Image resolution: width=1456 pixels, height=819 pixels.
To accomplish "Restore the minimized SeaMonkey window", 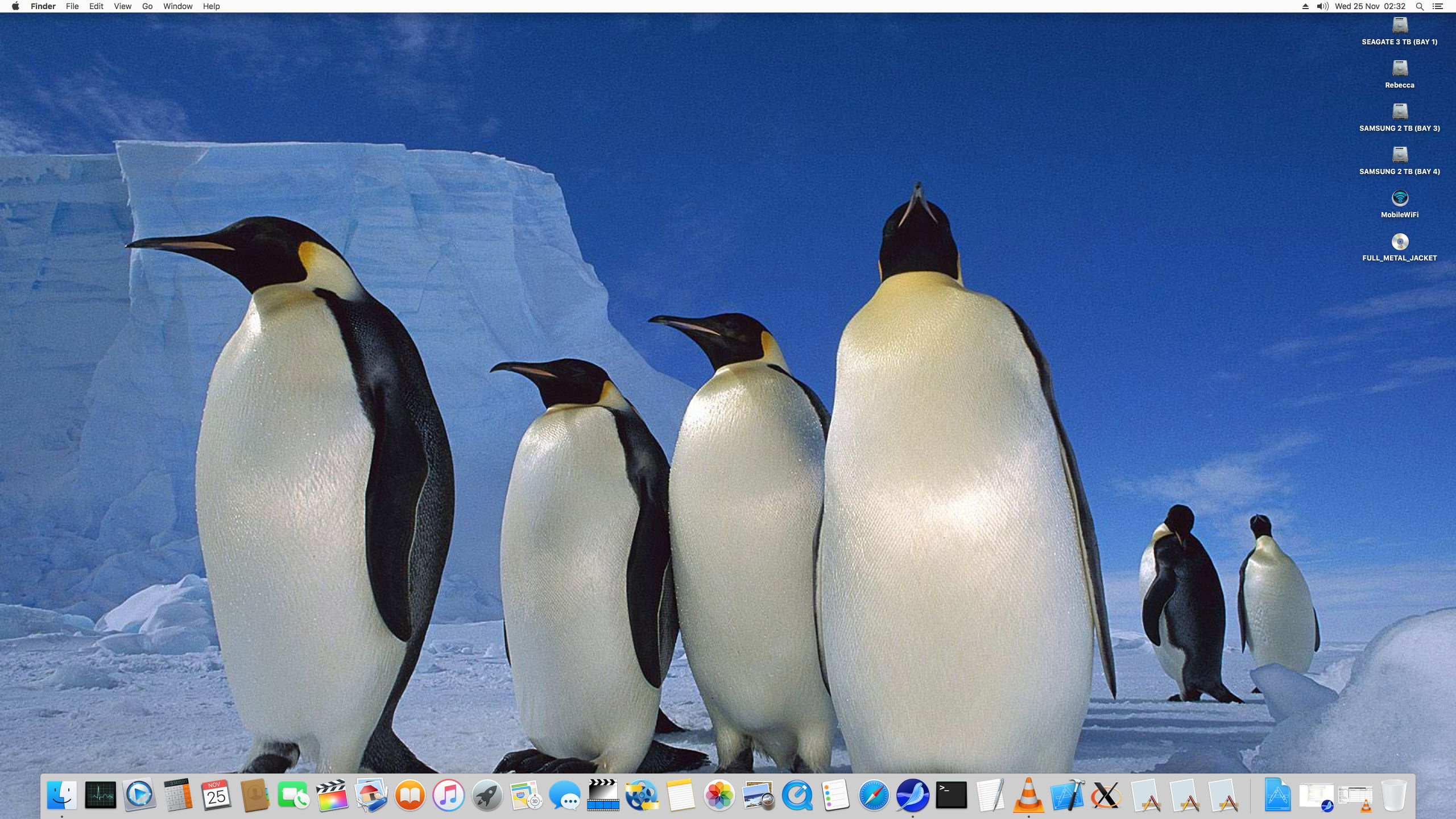I will click(1316, 796).
